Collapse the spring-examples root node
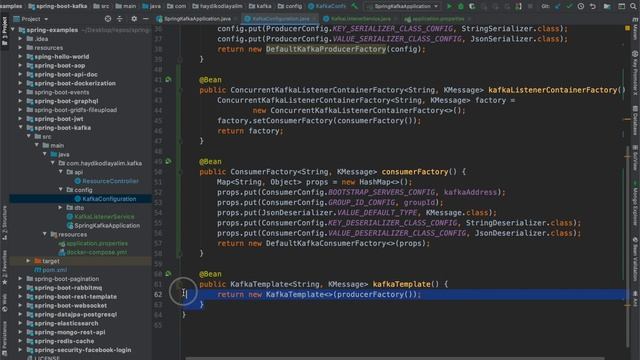The width and height of the screenshot is (640, 360). [13, 30]
